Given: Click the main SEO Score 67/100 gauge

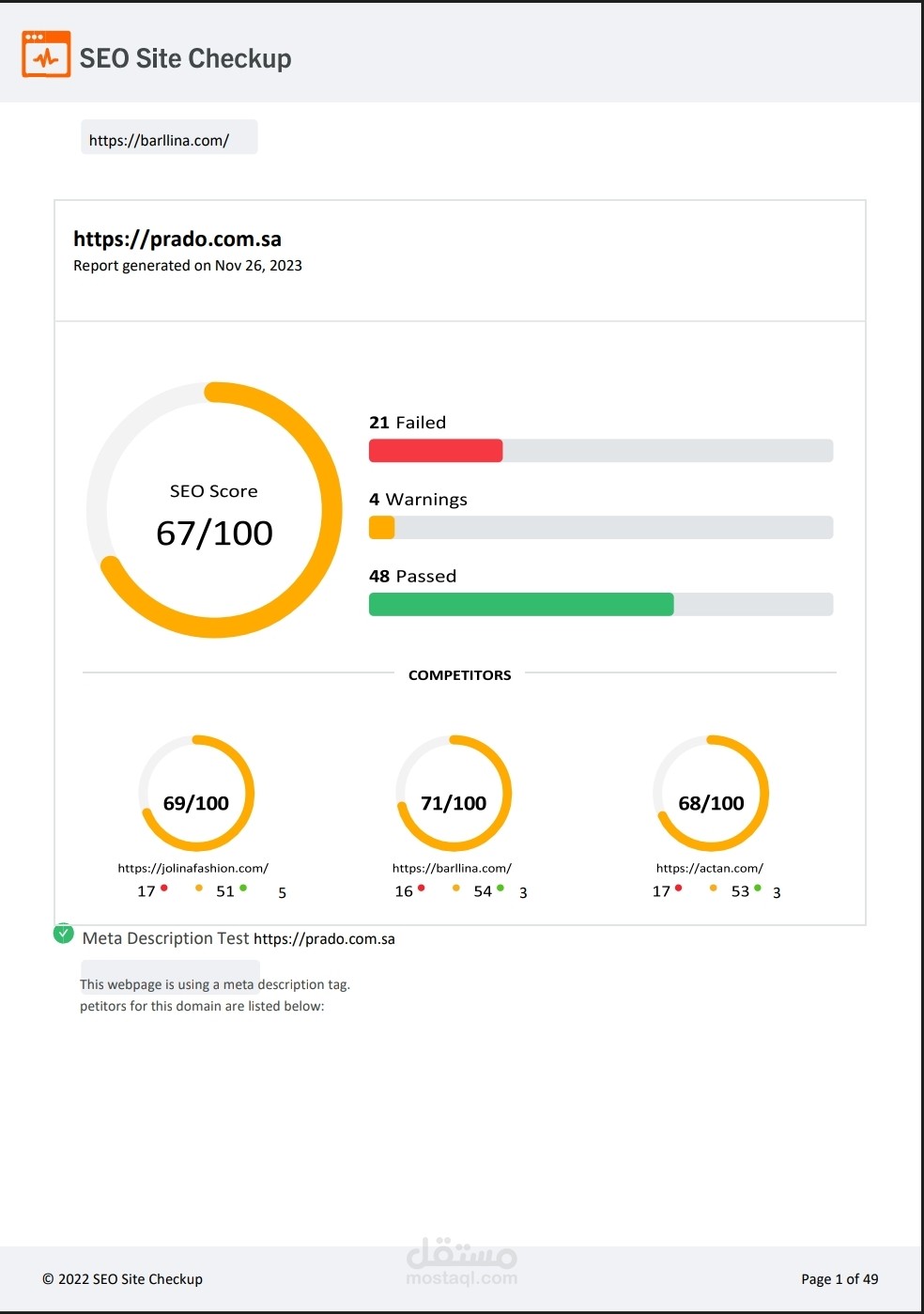Looking at the screenshot, I should point(214,510).
